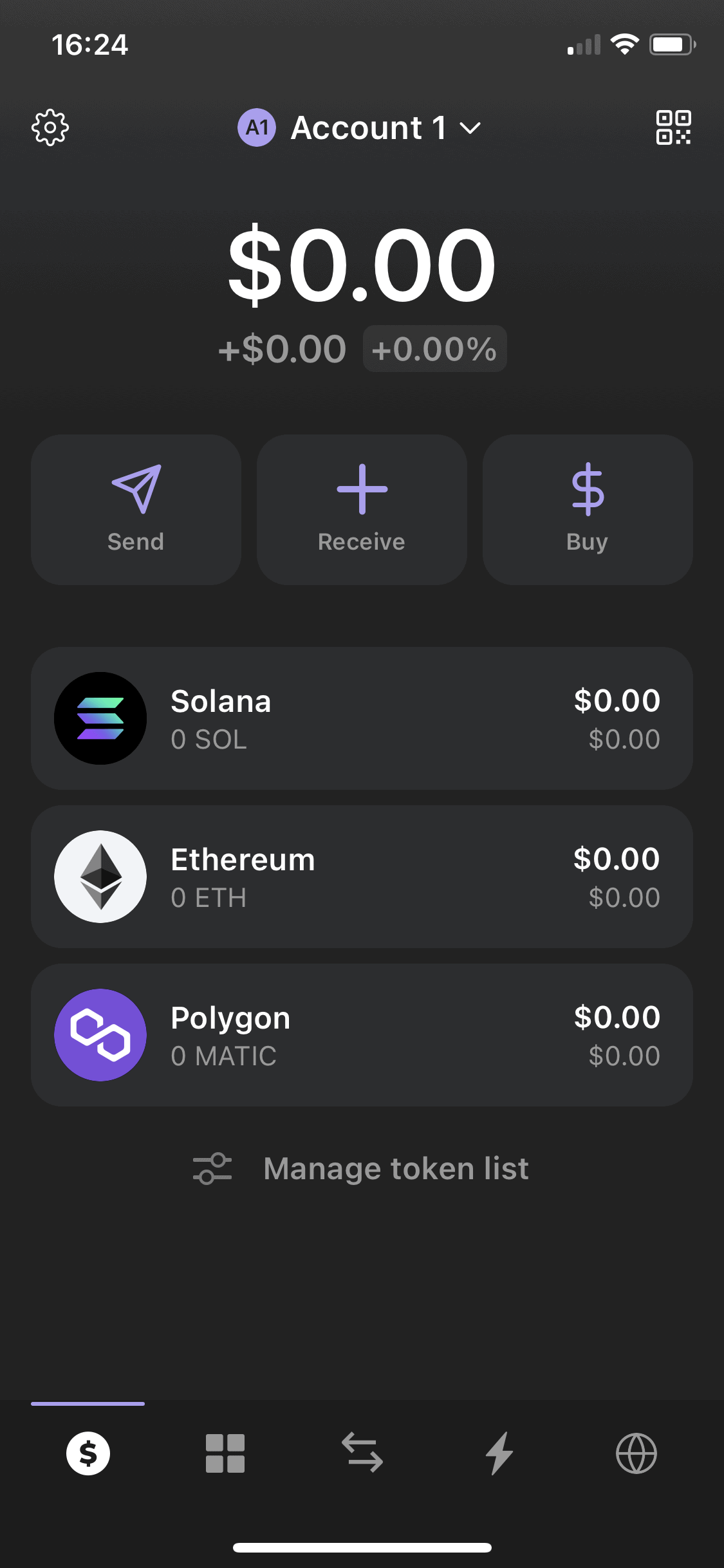Tap the manage token list sliders icon
The width and height of the screenshot is (724, 1568).
coord(212,1169)
